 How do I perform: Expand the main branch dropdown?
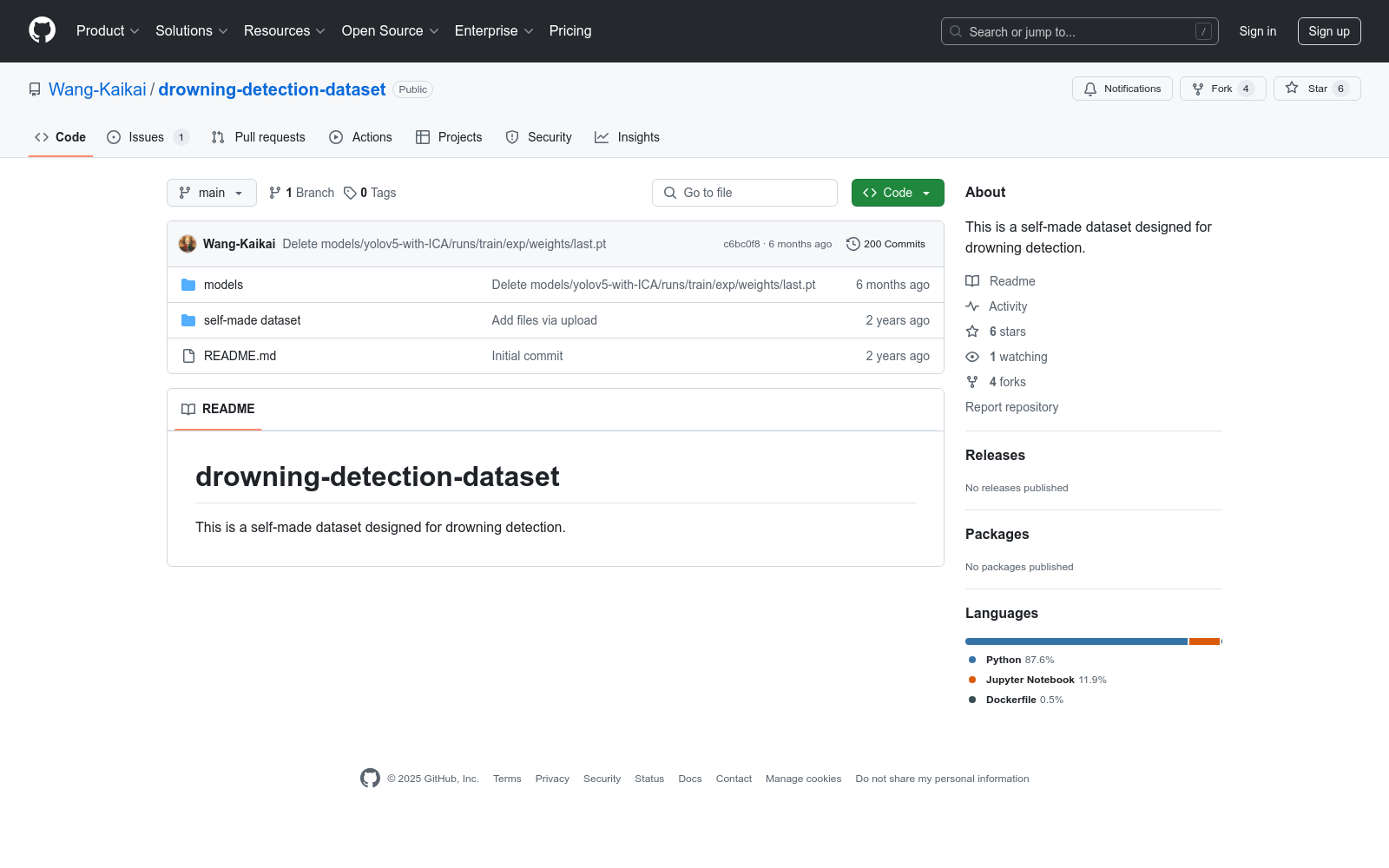pos(211,193)
